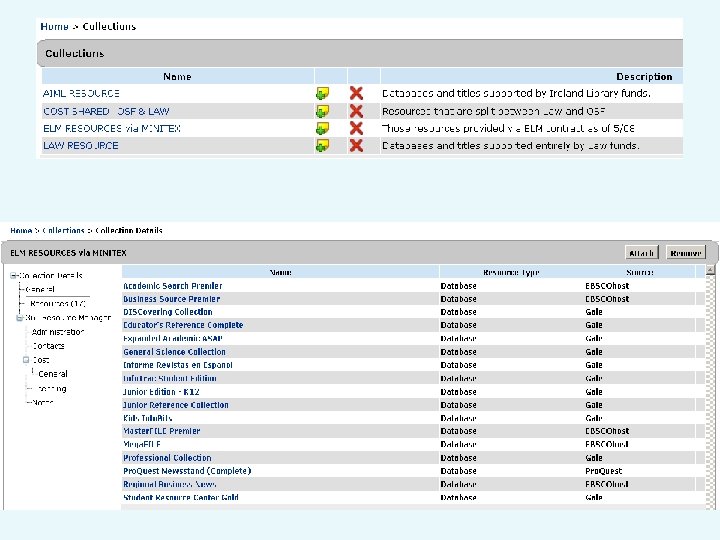Open the LAW RESOURCE collection link
Image resolution: width=720 pixels, height=540 pixels.
point(81,146)
